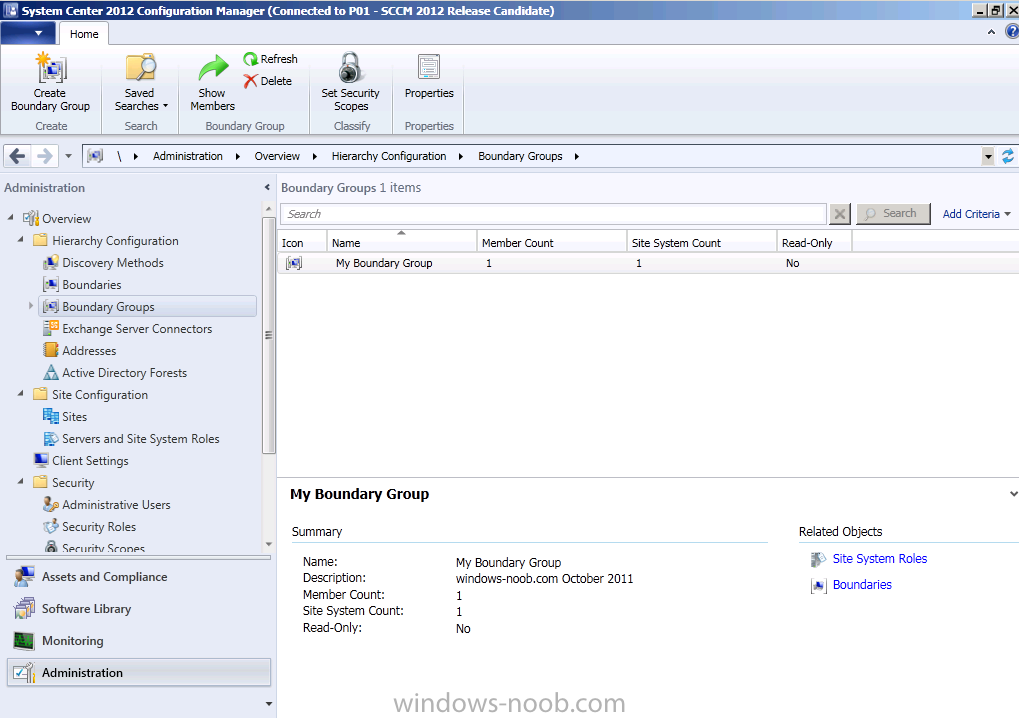
Task: Open the address bar history dropdown
Action: click(x=988, y=156)
